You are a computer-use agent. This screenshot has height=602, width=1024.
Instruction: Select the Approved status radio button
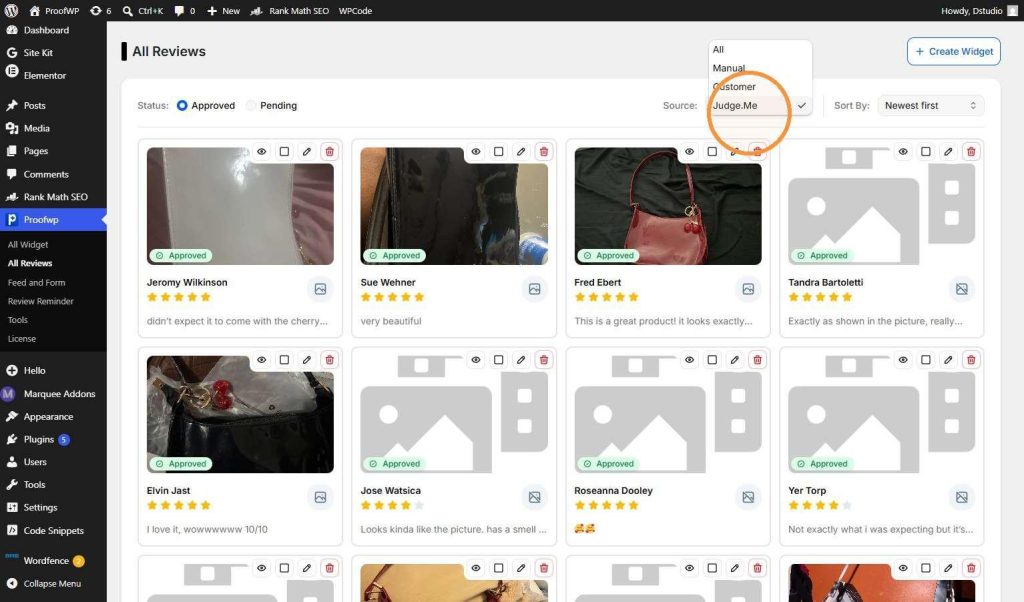tap(182, 105)
